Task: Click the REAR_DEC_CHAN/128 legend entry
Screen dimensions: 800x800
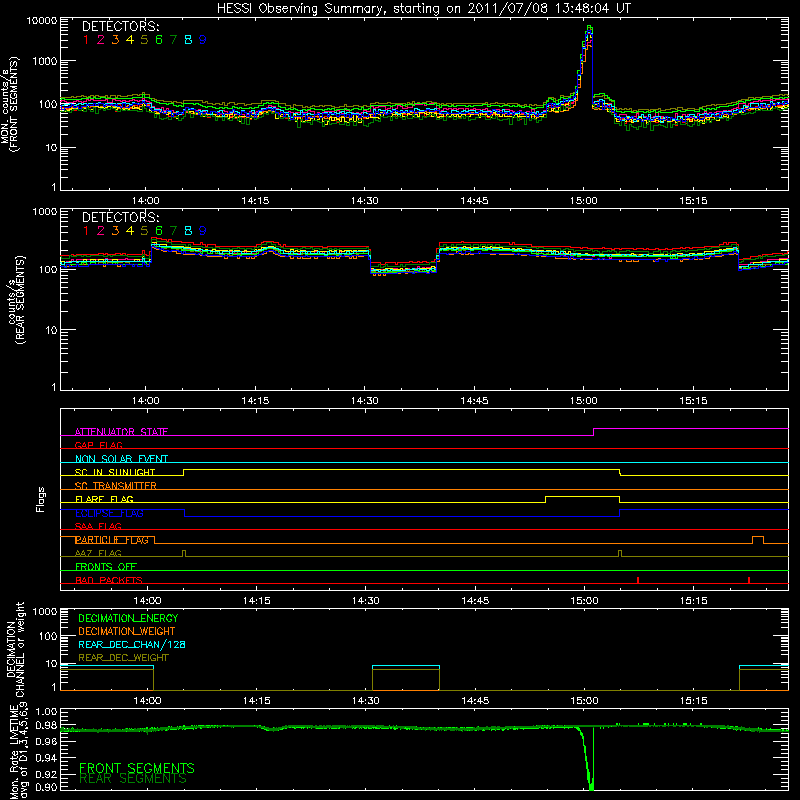Action: [132, 645]
